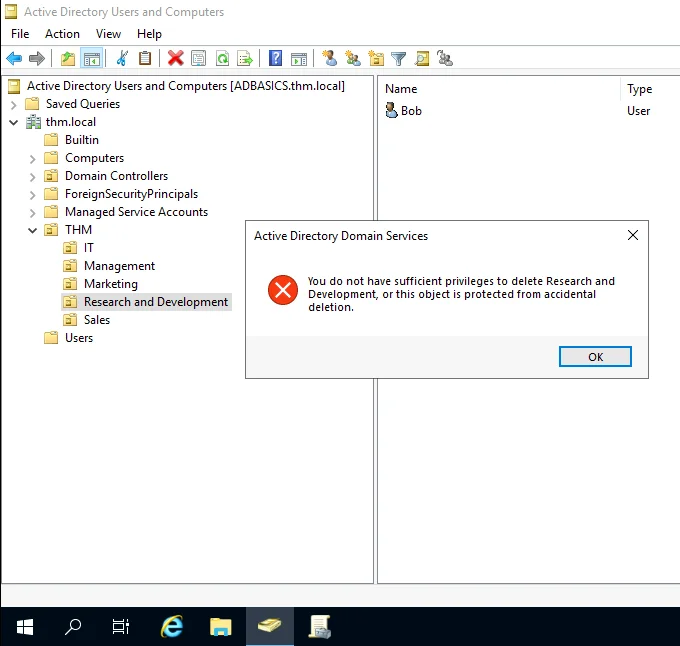Open File Explorer from the taskbar
This screenshot has height=646, width=680.
pyautogui.click(x=221, y=626)
